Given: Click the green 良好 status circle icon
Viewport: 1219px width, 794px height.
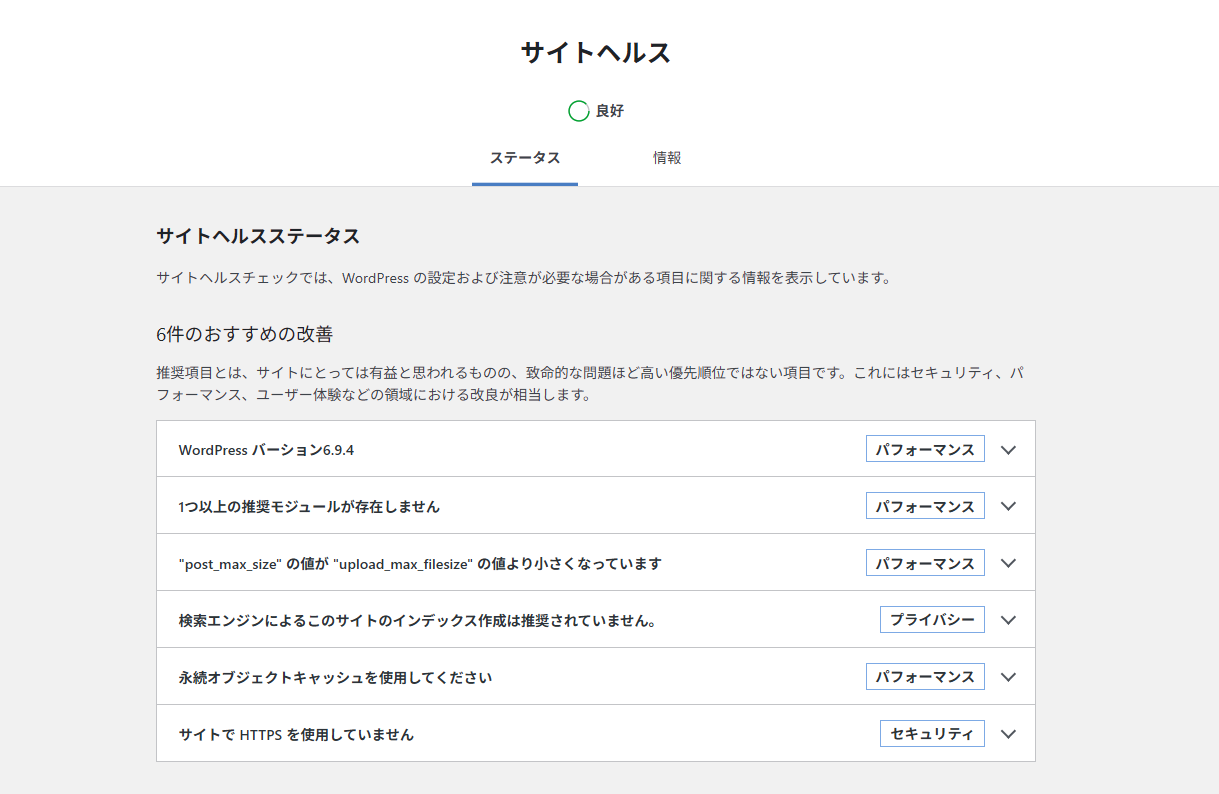Looking at the screenshot, I should 578,111.
